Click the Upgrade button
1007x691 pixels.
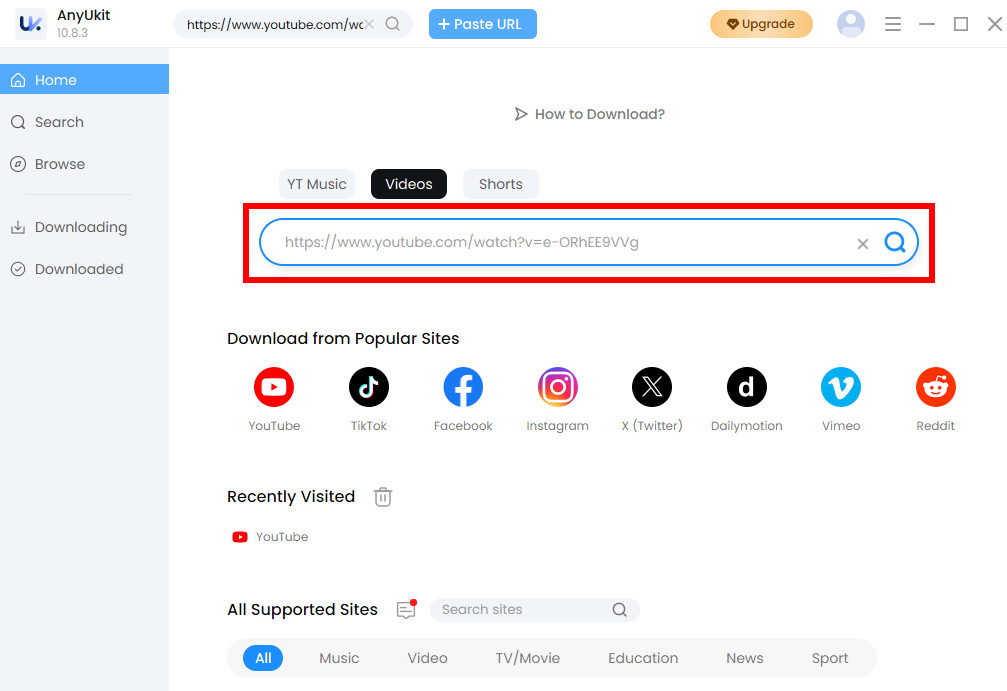click(x=761, y=24)
